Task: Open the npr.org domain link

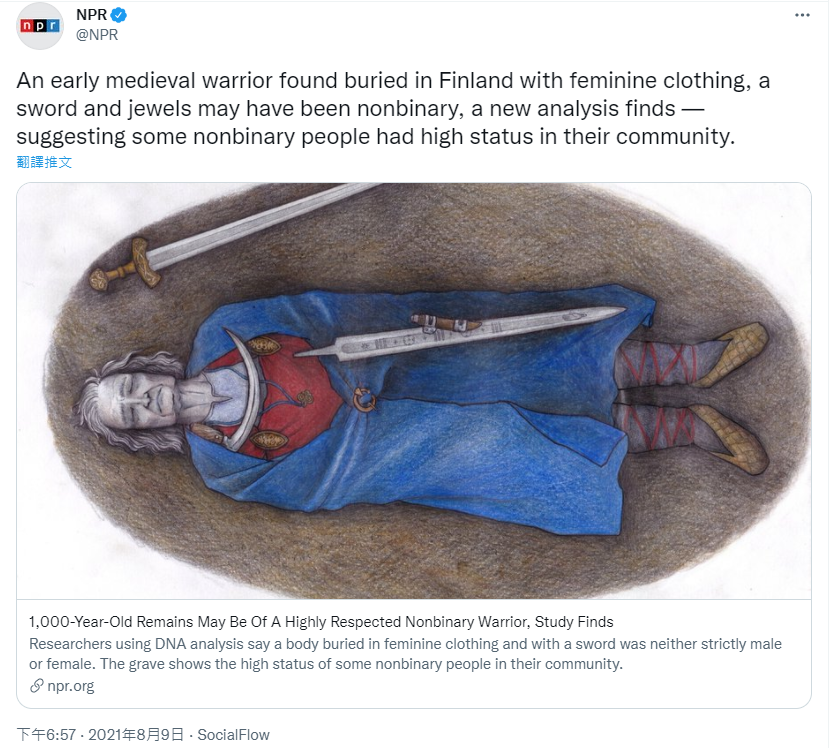Action: [x=71, y=686]
